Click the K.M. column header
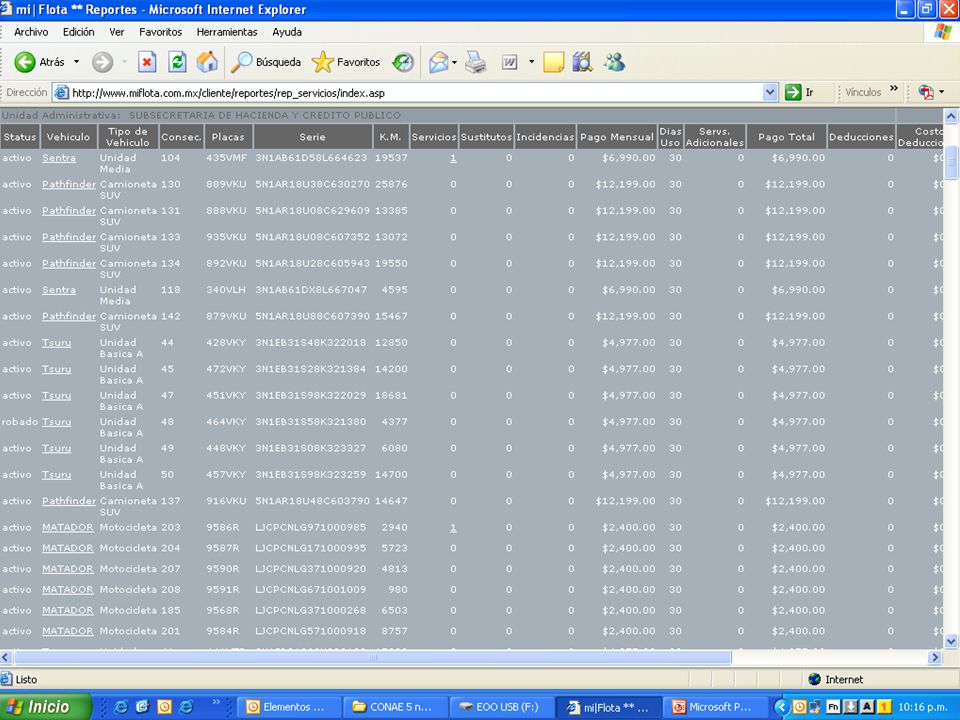This screenshot has width=960, height=720. [391, 137]
